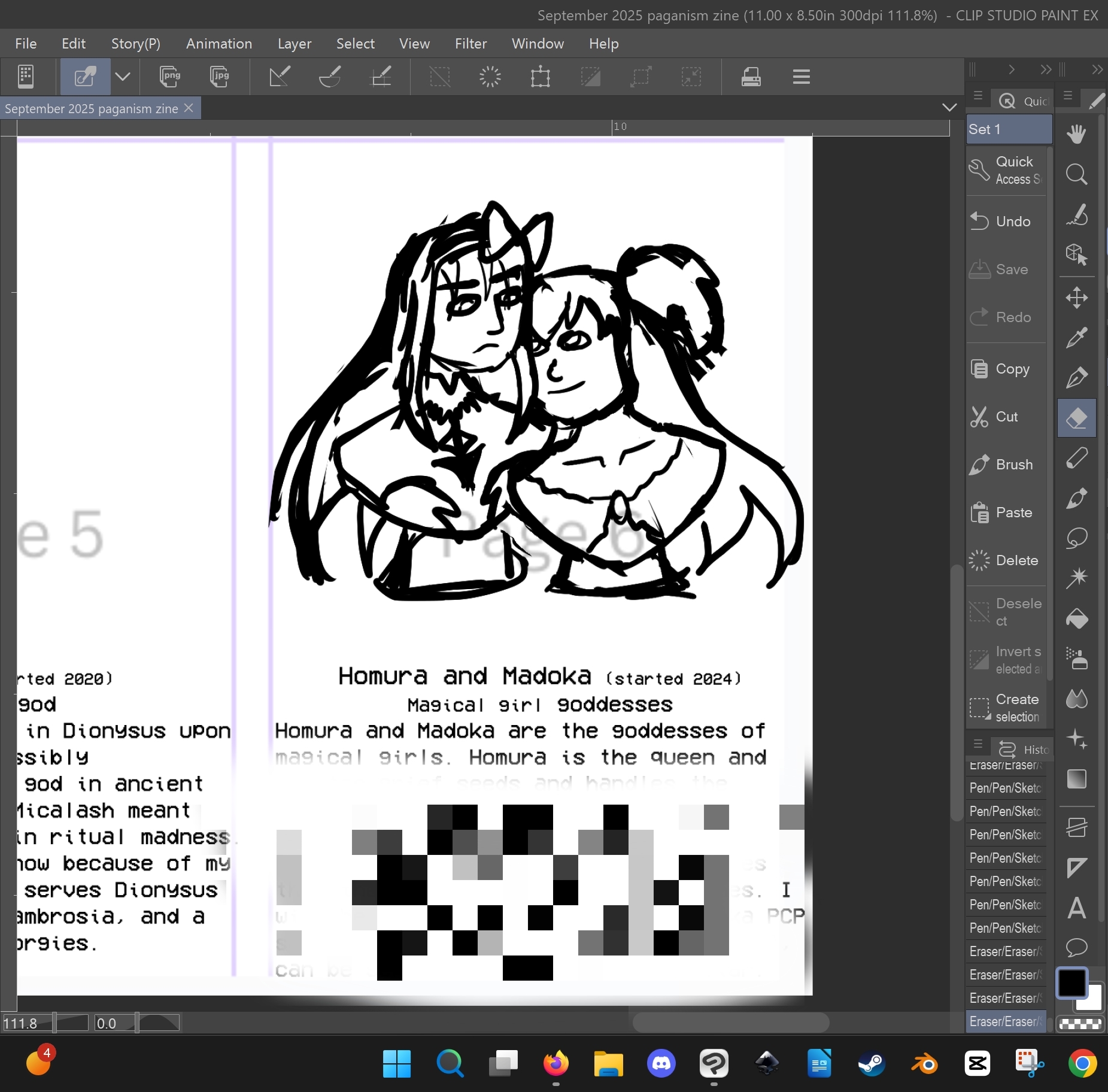Select the Text tool

coord(1076,908)
